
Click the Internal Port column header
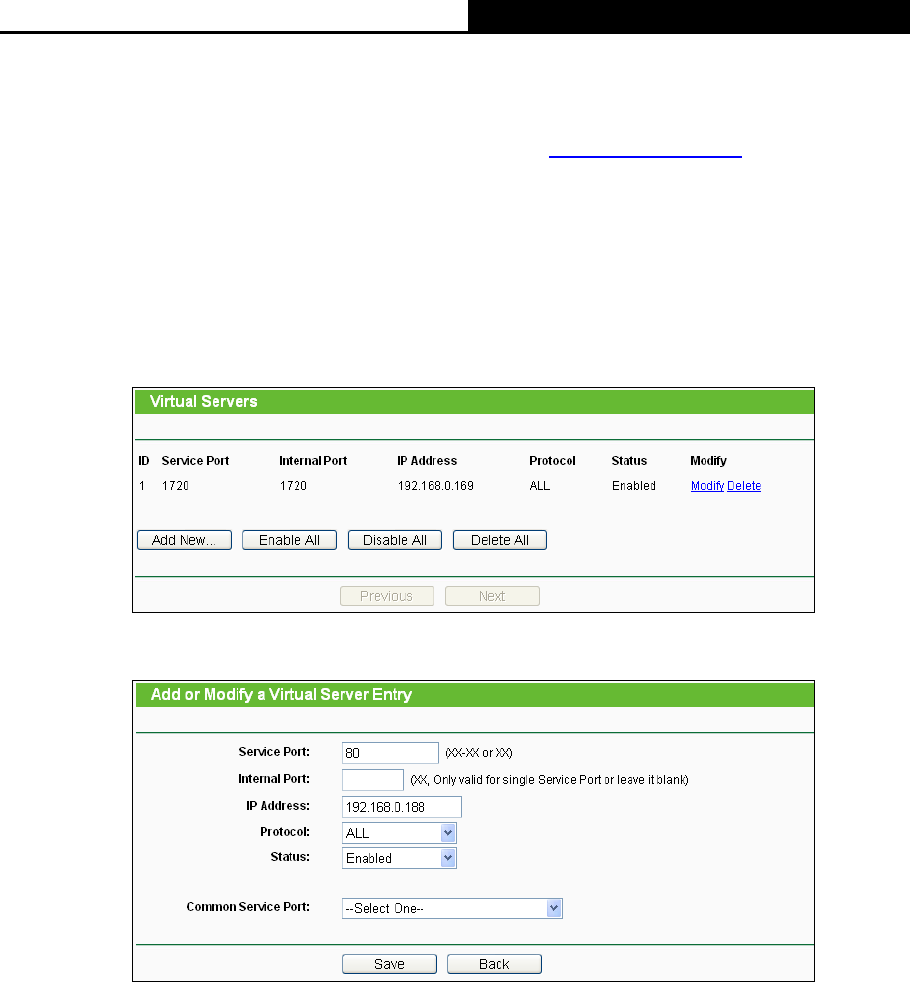click(x=313, y=461)
